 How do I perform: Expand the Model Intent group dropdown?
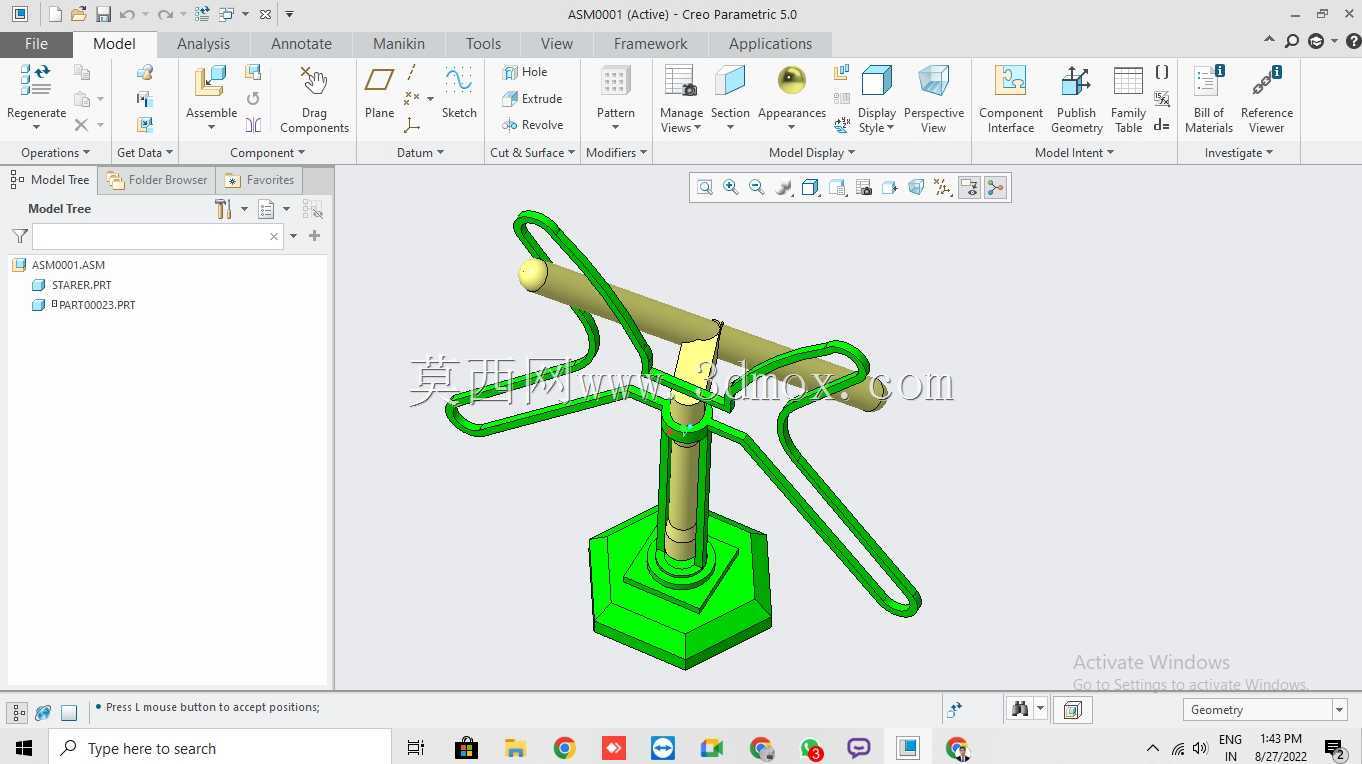click(1074, 153)
